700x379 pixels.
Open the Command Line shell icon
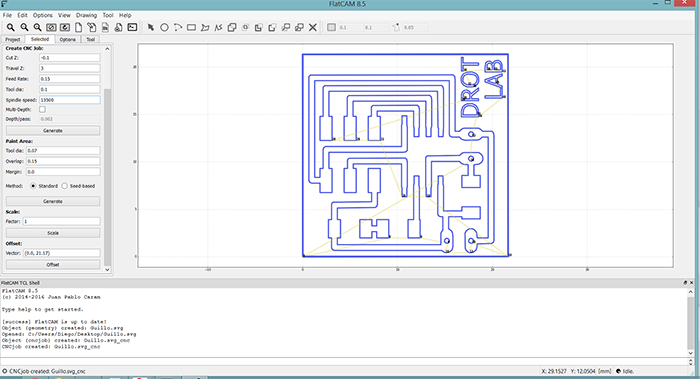click(132, 27)
